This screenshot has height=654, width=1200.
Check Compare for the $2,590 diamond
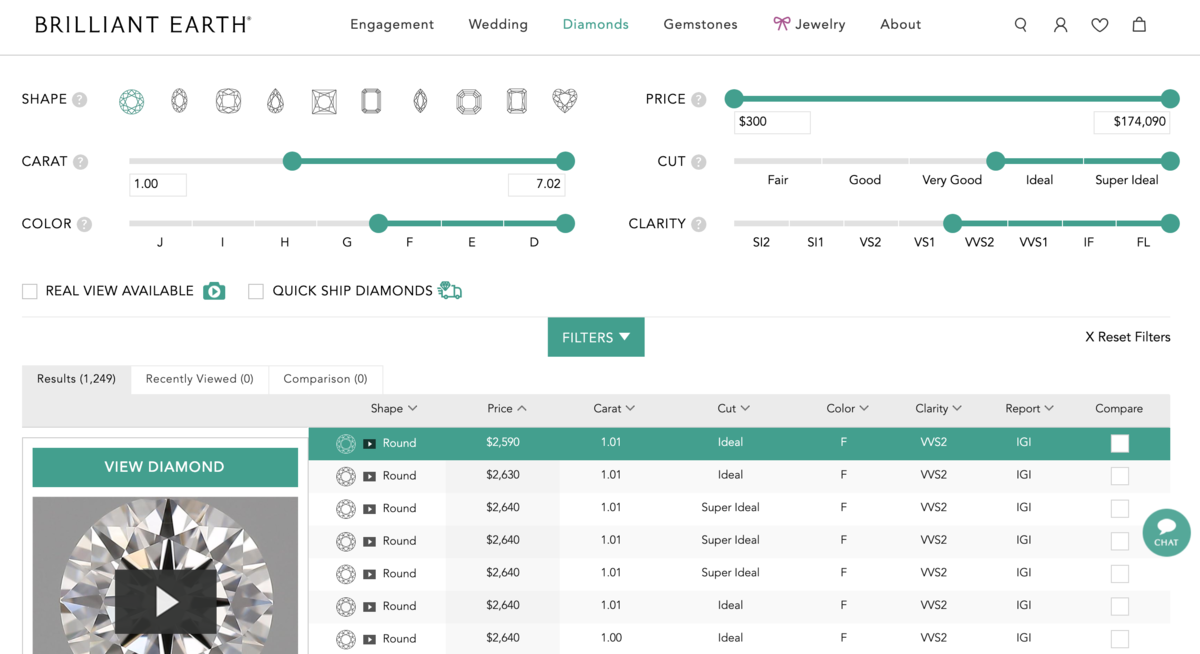1120,443
